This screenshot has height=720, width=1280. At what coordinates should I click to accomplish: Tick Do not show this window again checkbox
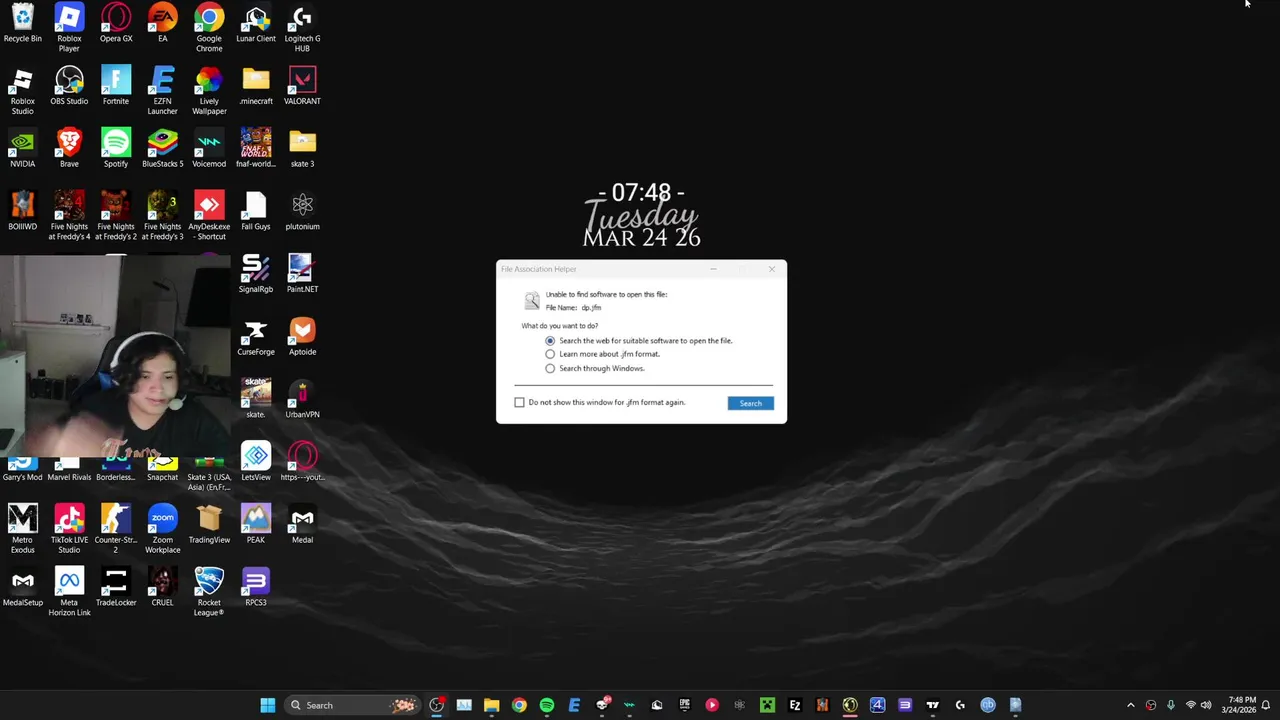coord(519,402)
